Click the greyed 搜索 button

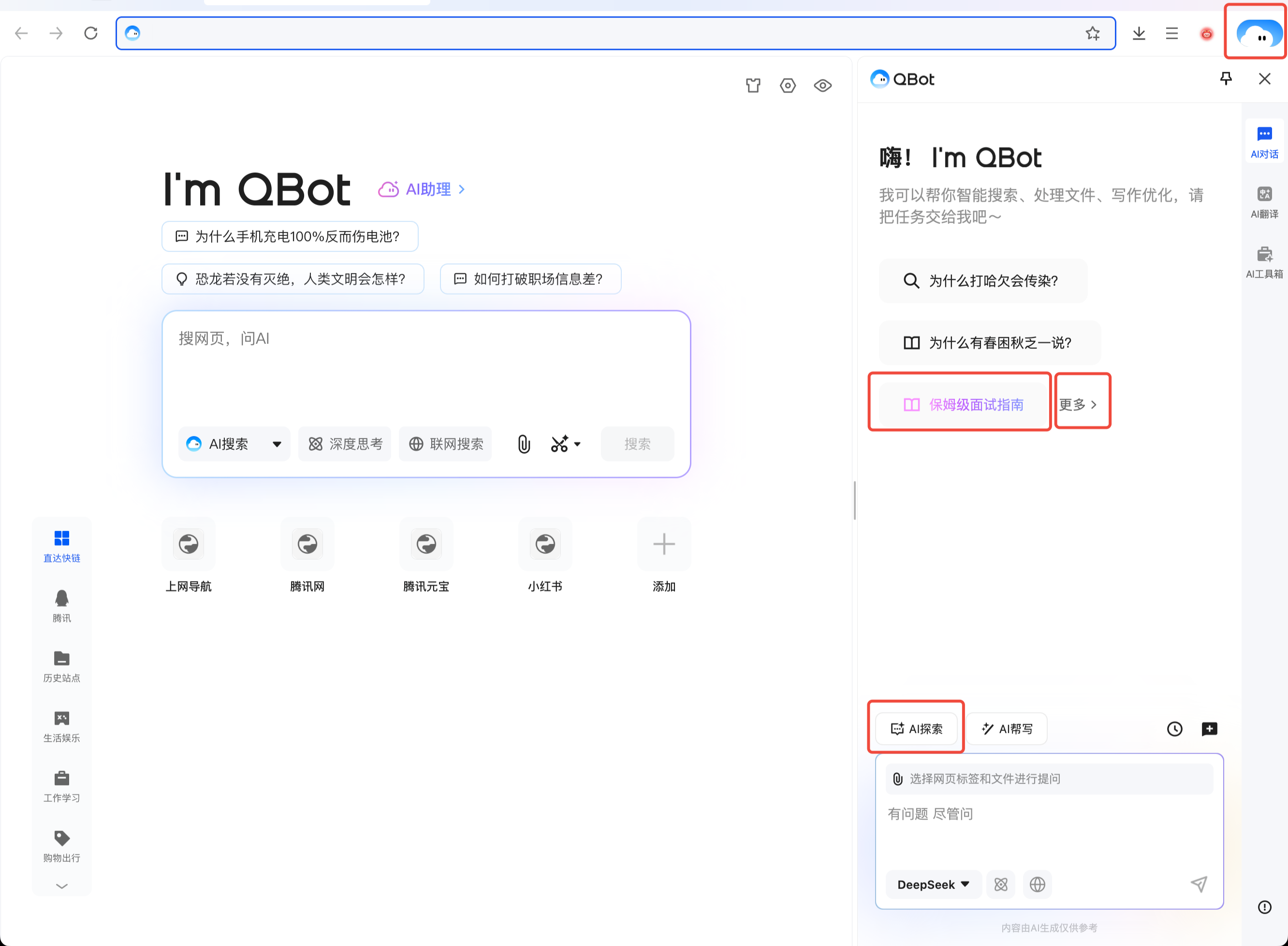point(637,444)
